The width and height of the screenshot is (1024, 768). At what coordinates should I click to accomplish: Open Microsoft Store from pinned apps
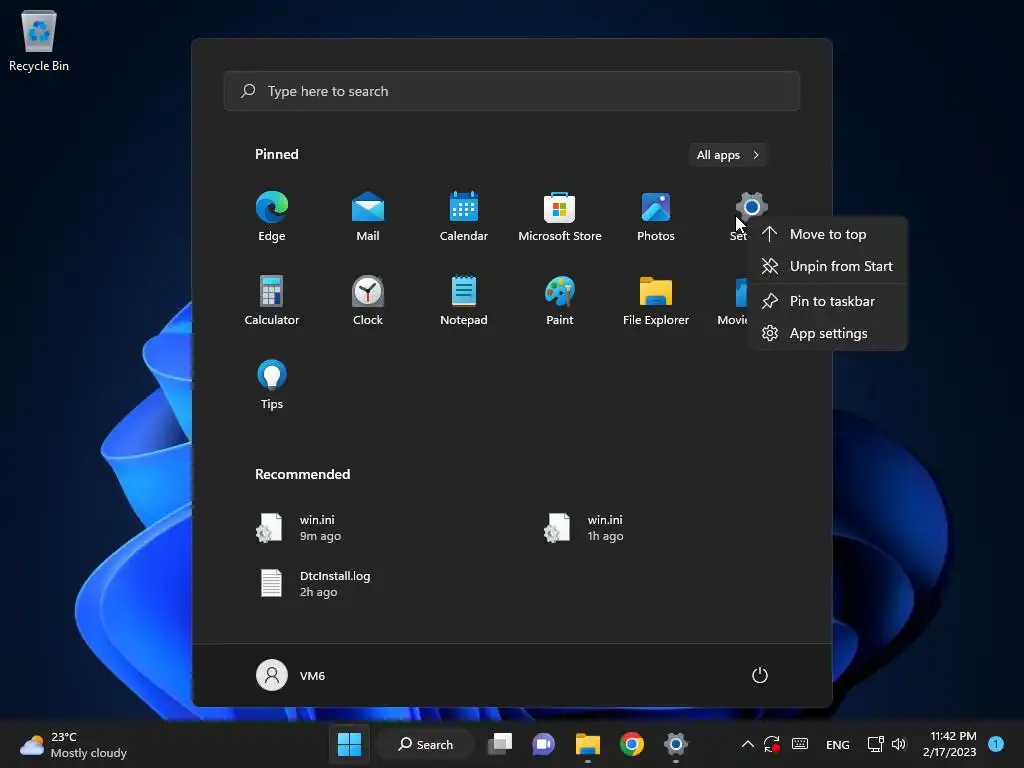560,216
